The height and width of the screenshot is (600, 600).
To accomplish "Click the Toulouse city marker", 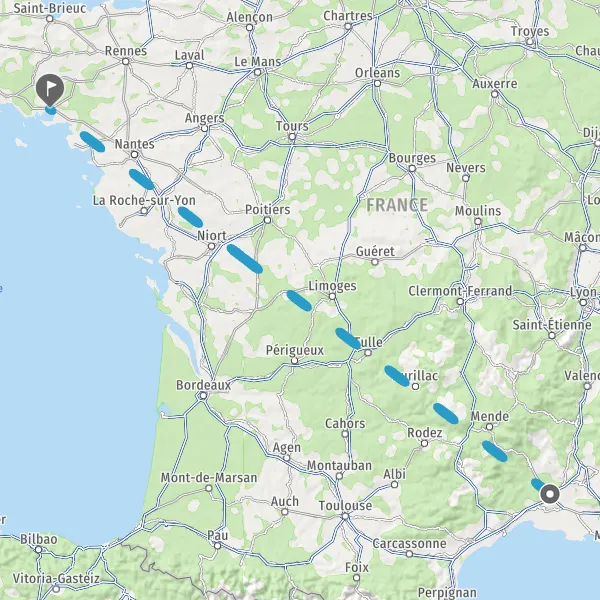I will coord(345,516).
